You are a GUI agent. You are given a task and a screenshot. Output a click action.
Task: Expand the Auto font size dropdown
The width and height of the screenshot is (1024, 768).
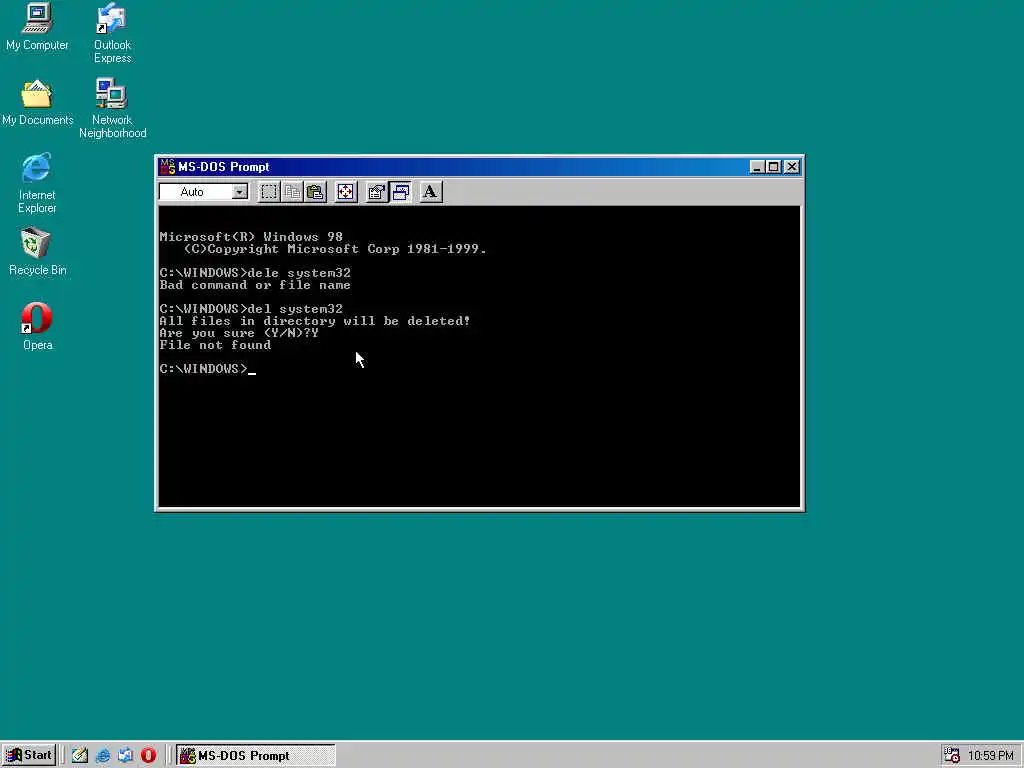240,192
